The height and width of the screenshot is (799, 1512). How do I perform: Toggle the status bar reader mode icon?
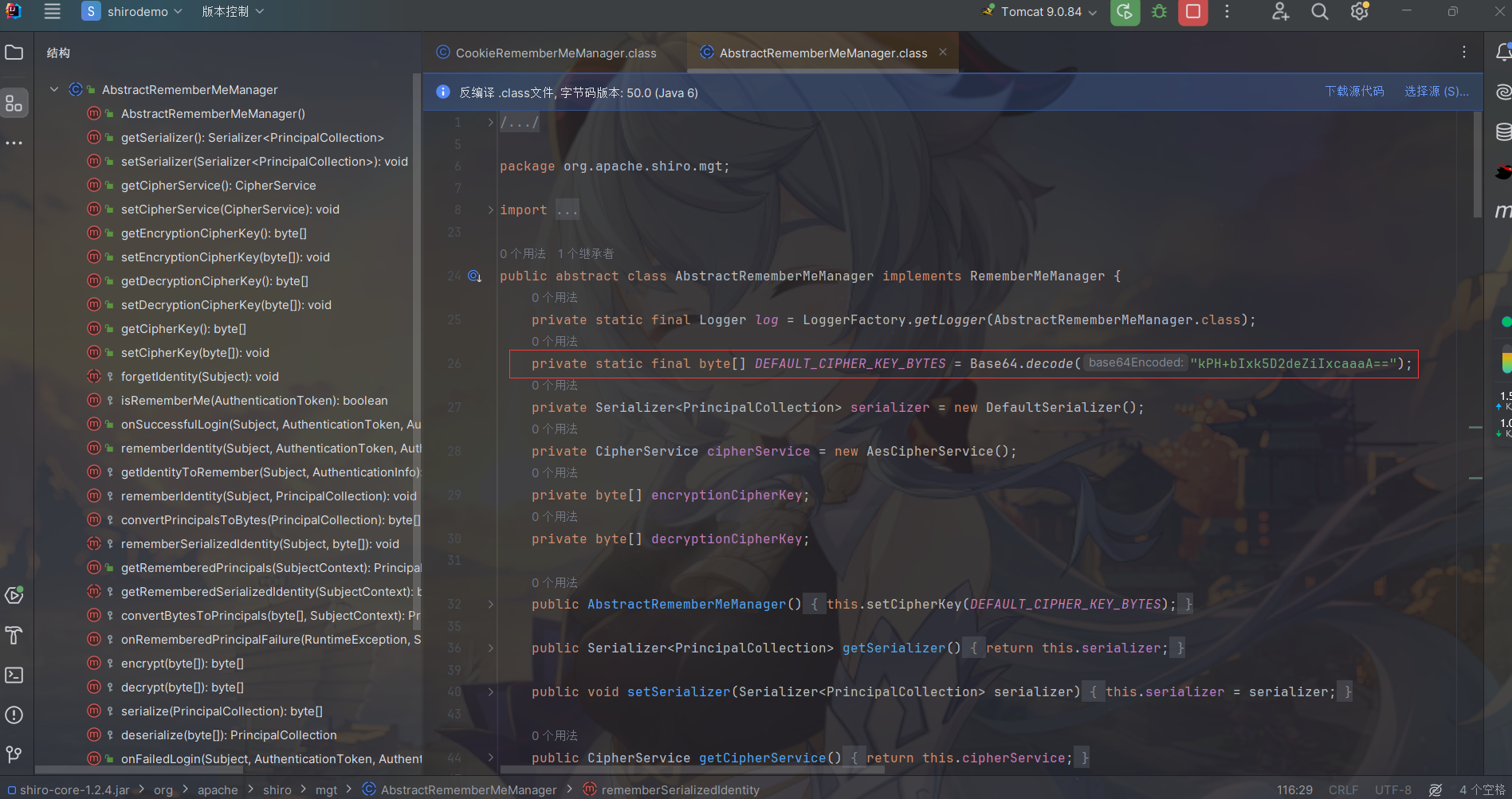click(1435, 790)
